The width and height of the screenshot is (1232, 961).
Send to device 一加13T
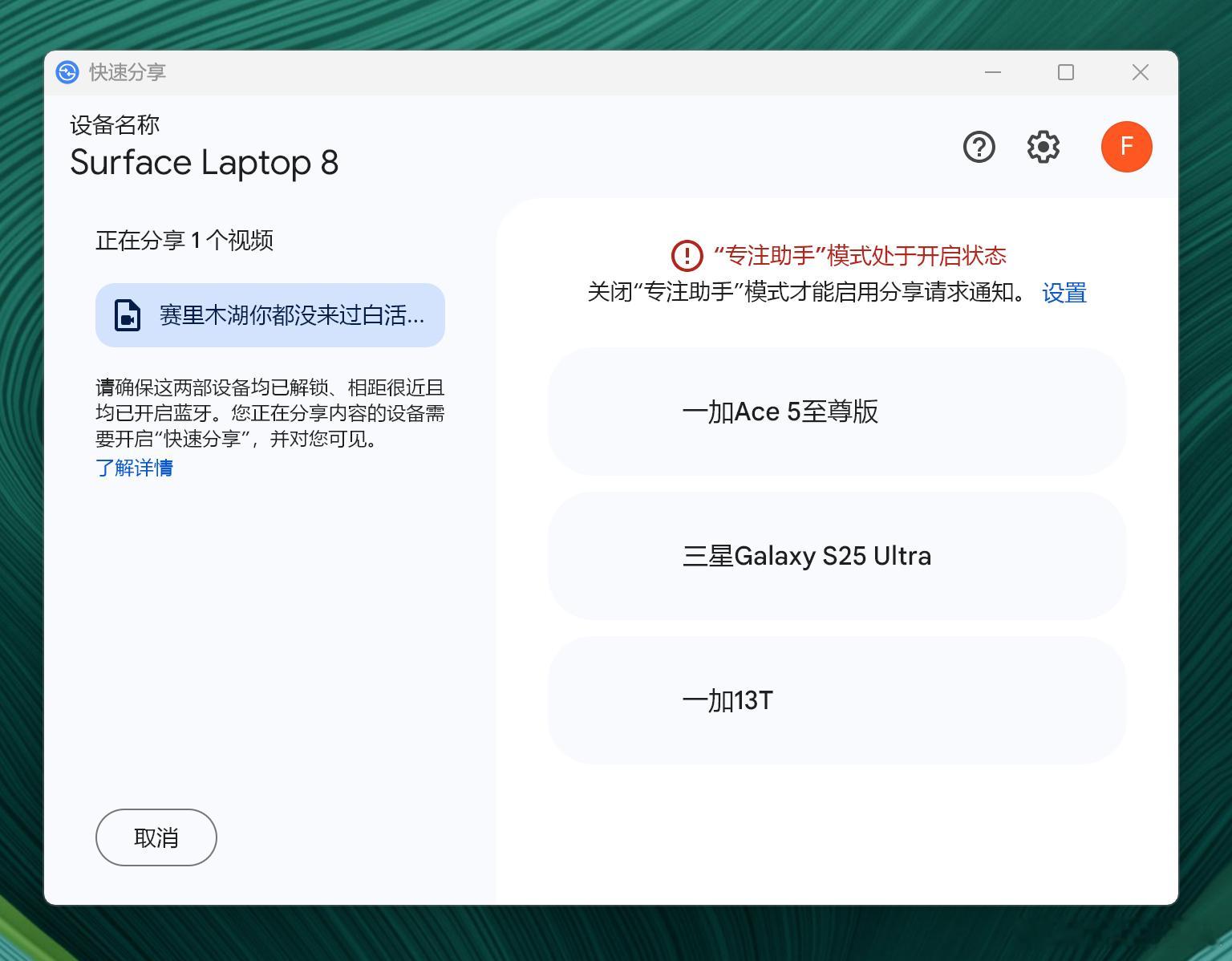pos(837,700)
